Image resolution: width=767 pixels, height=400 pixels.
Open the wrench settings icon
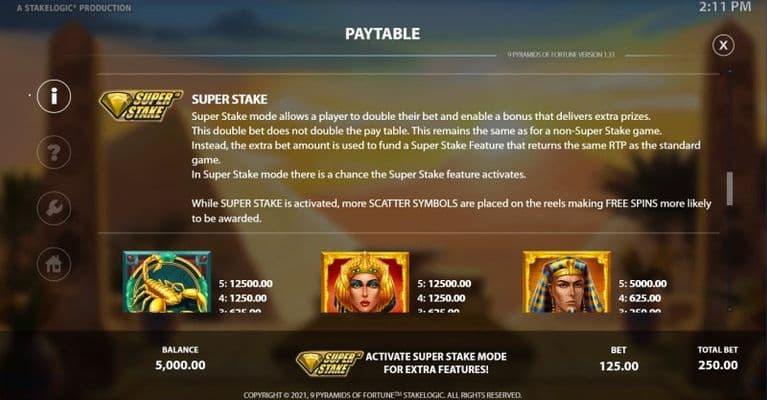[x=54, y=208]
